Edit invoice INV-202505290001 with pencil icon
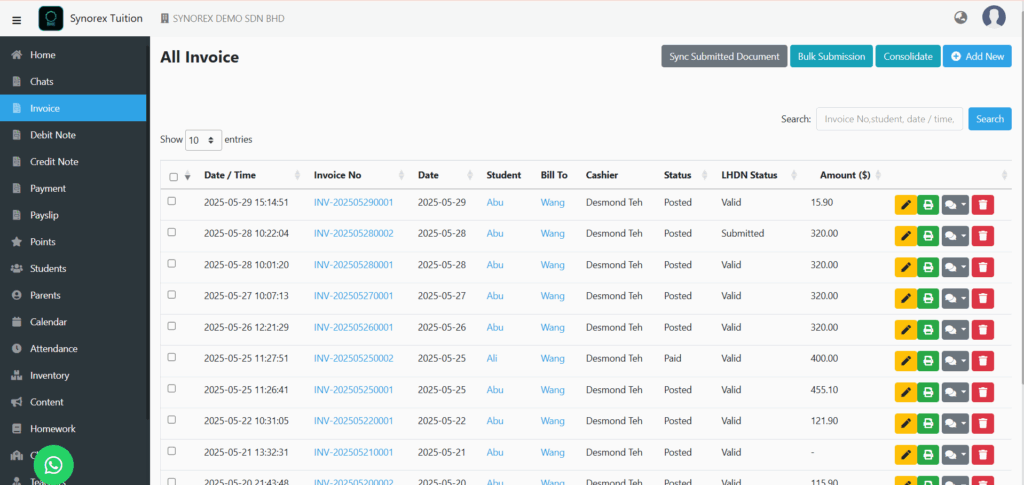This screenshot has width=1024, height=485. 905,204
